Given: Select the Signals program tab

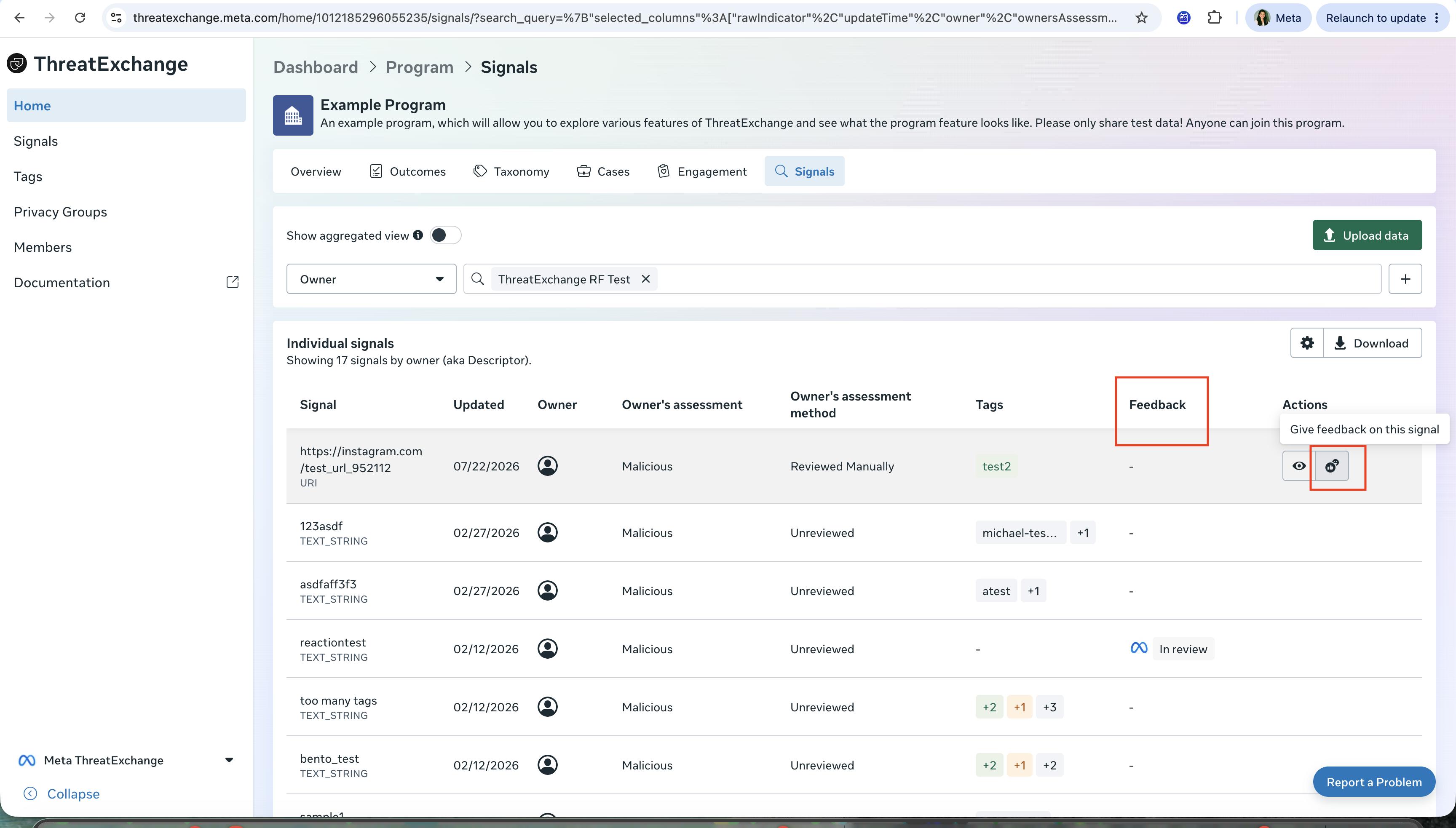Looking at the screenshot, I should pyautogui.click(x=804, y=171).
